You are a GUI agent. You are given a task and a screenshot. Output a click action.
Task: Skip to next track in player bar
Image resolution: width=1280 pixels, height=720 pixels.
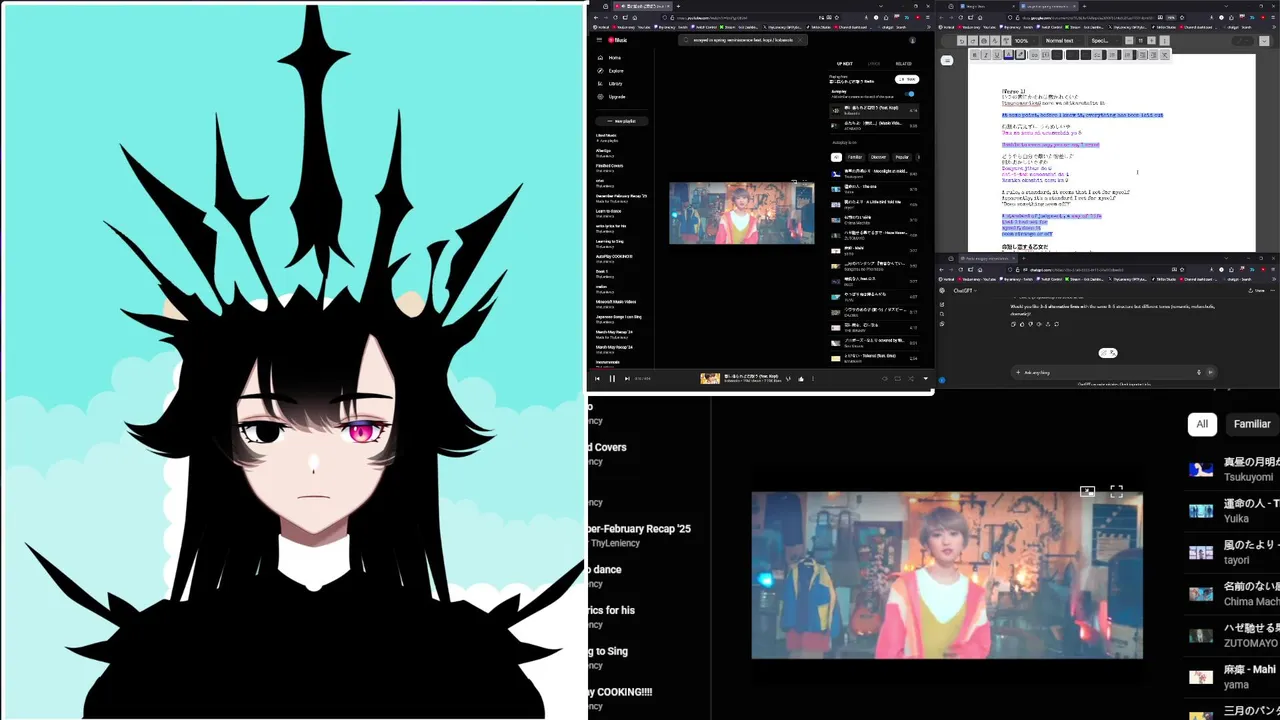point(627,379)
